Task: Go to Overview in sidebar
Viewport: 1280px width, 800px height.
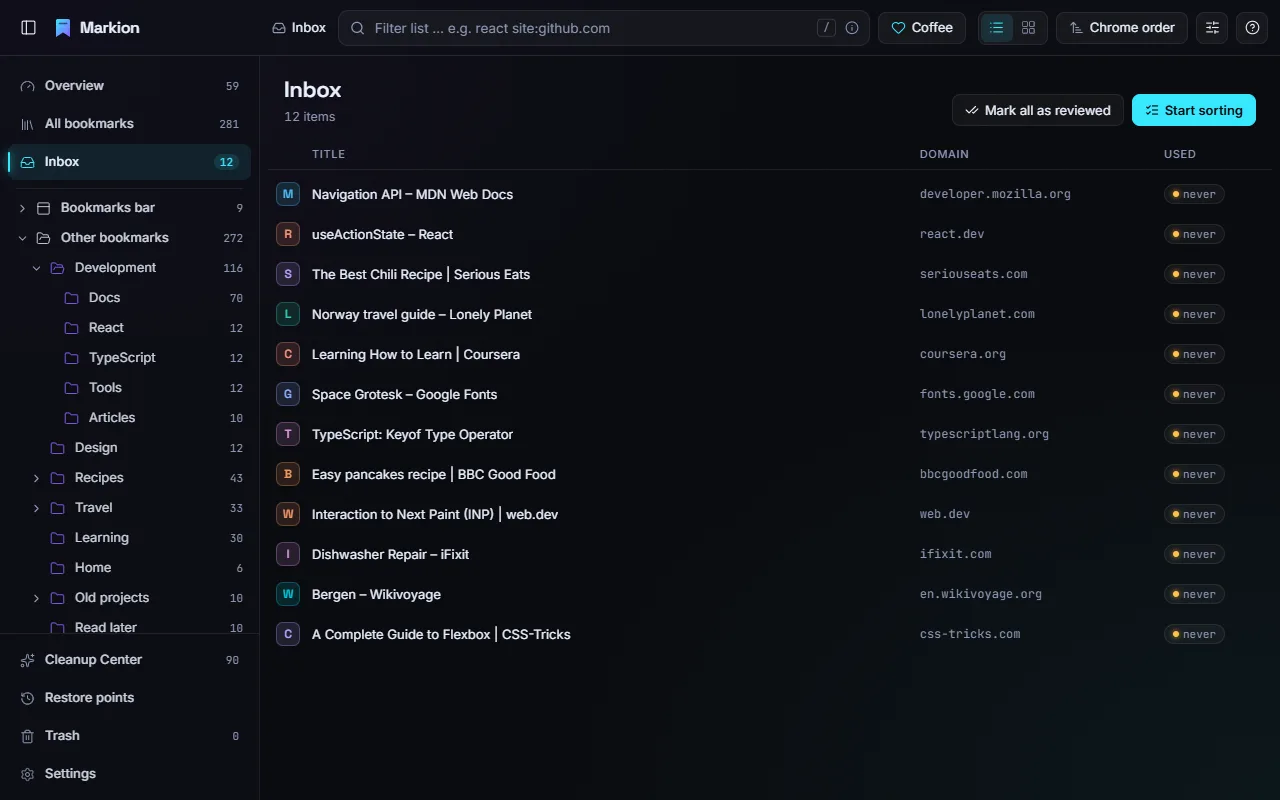Action: click(129, 86)
